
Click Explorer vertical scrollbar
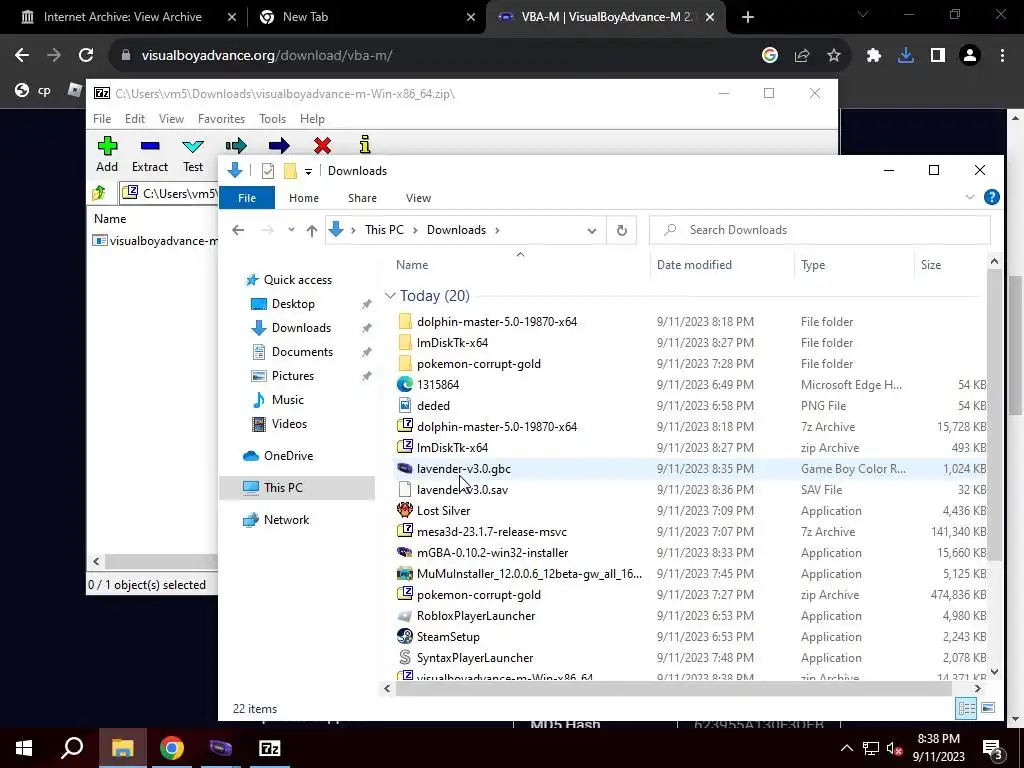click(994, 415)
